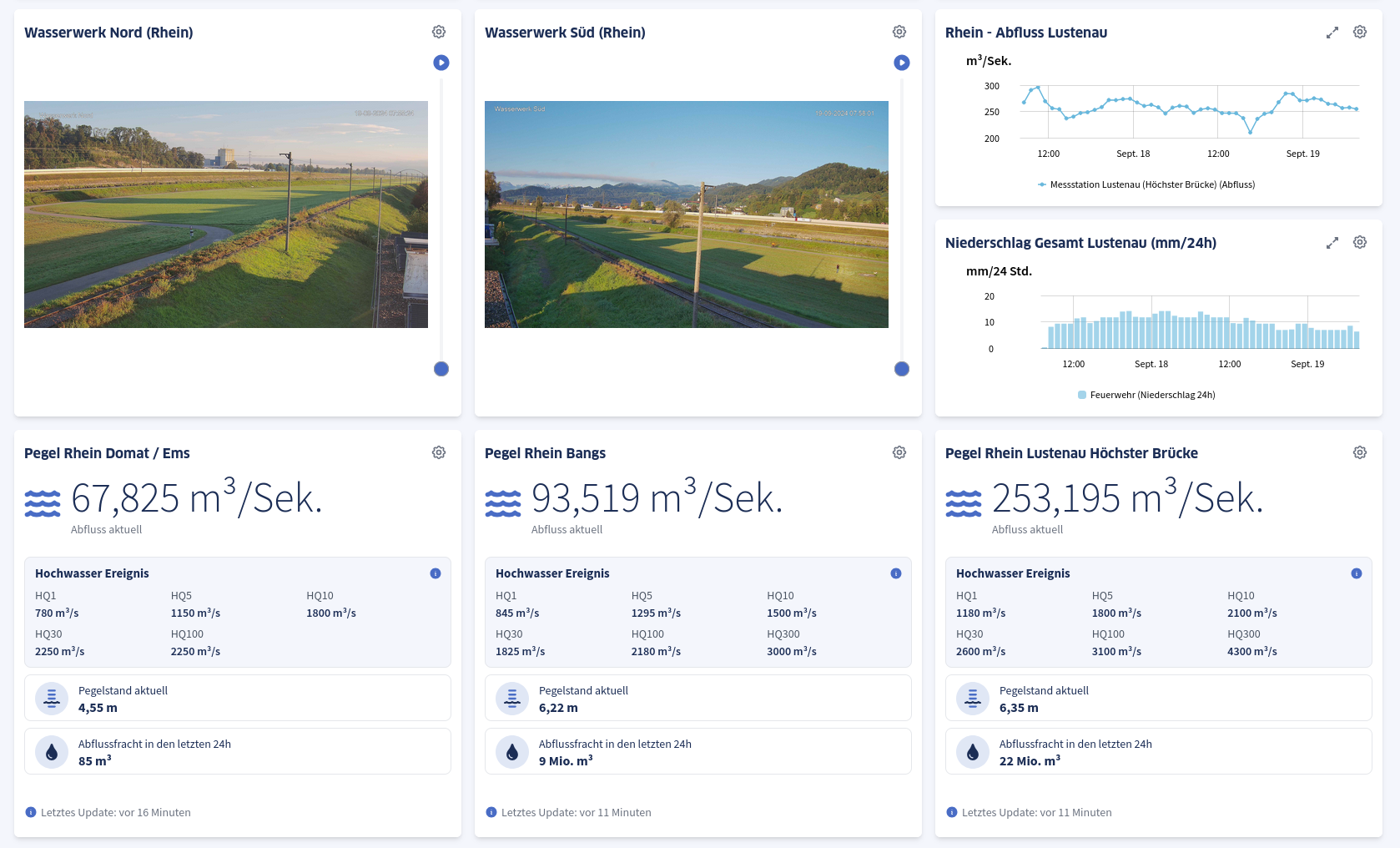The width and height of the screenshot is (1400, 848).
Task: Click the Pegelstand gauge icon on Pegel Rhein Bangs
Action: pos(511,697)
